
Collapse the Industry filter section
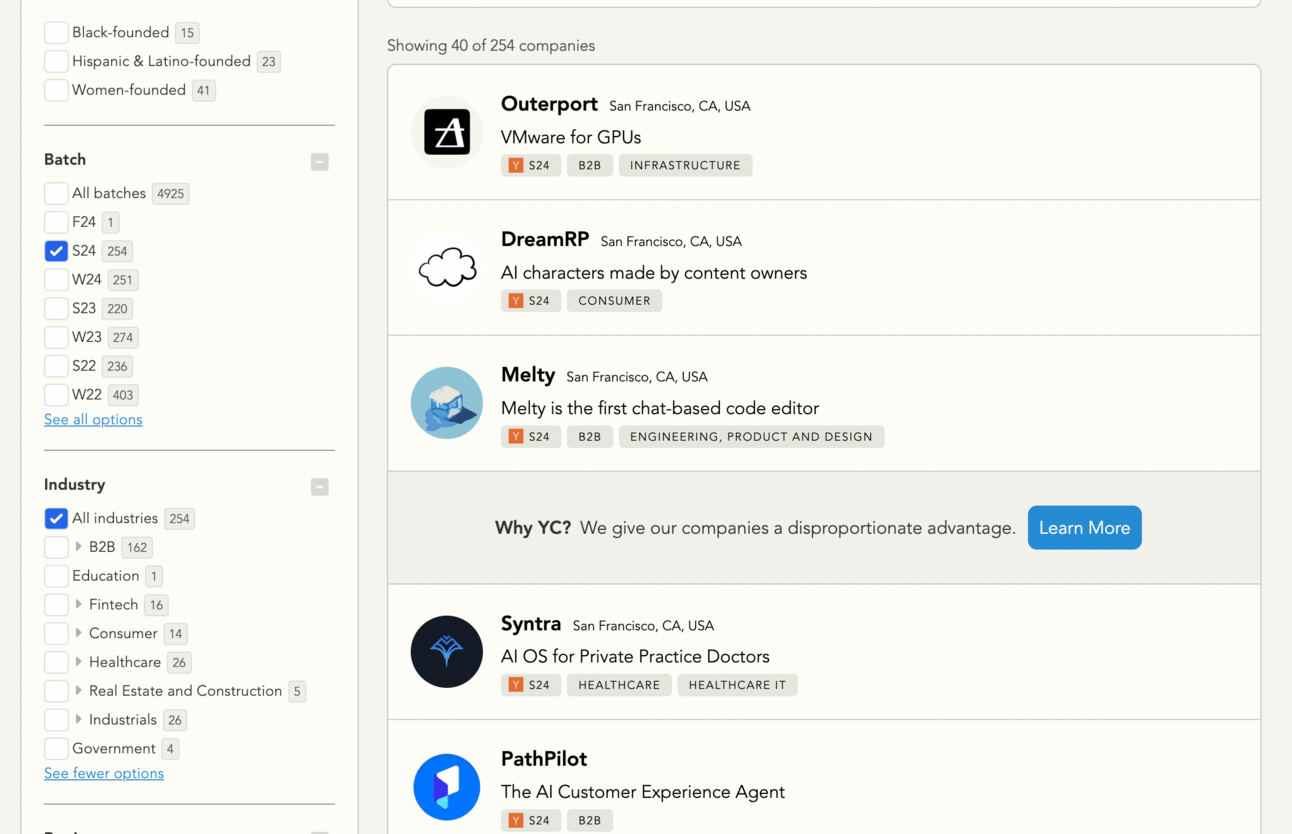(x=320, y=487)
